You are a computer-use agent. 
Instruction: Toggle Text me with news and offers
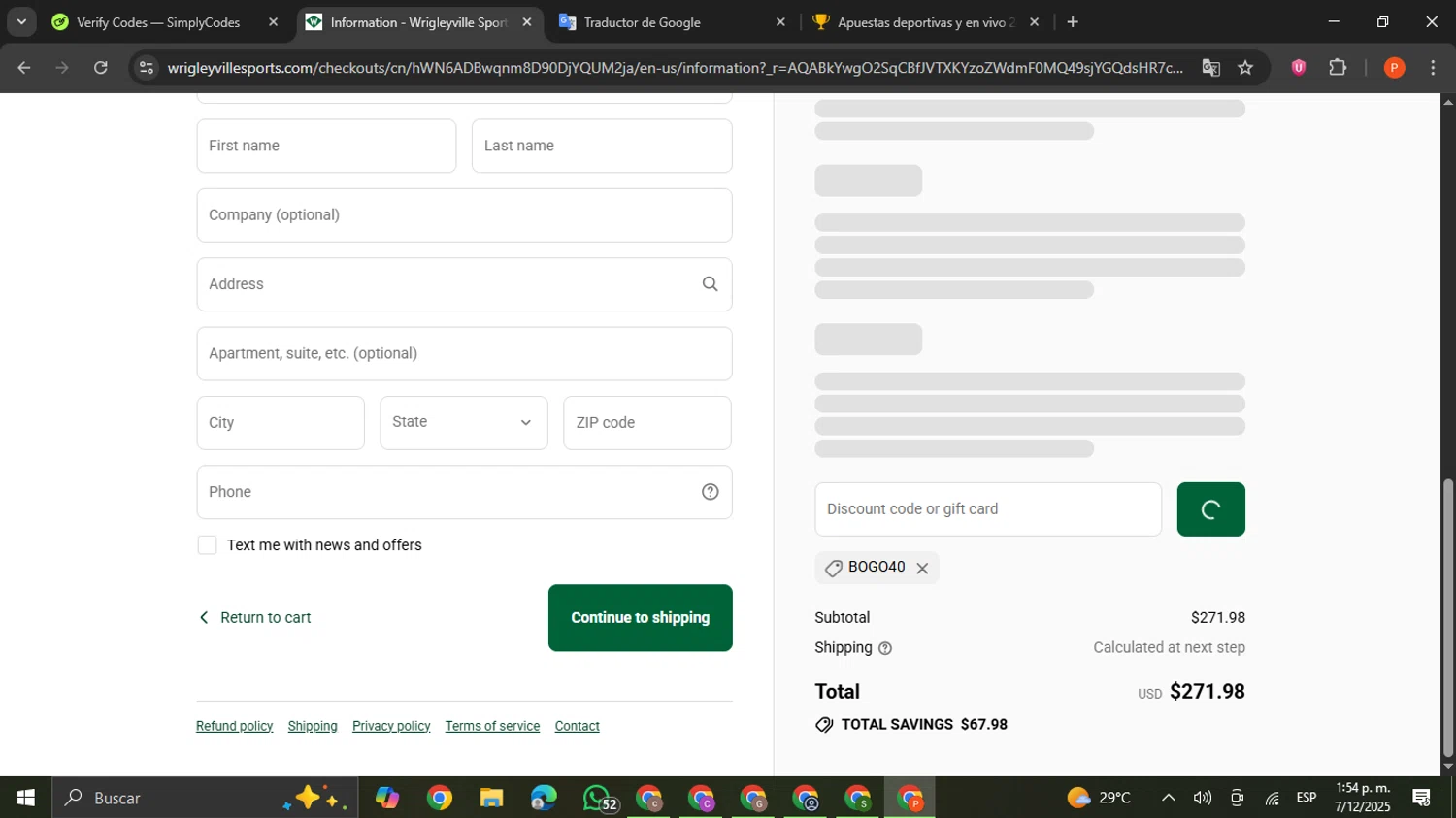(207, 545)
